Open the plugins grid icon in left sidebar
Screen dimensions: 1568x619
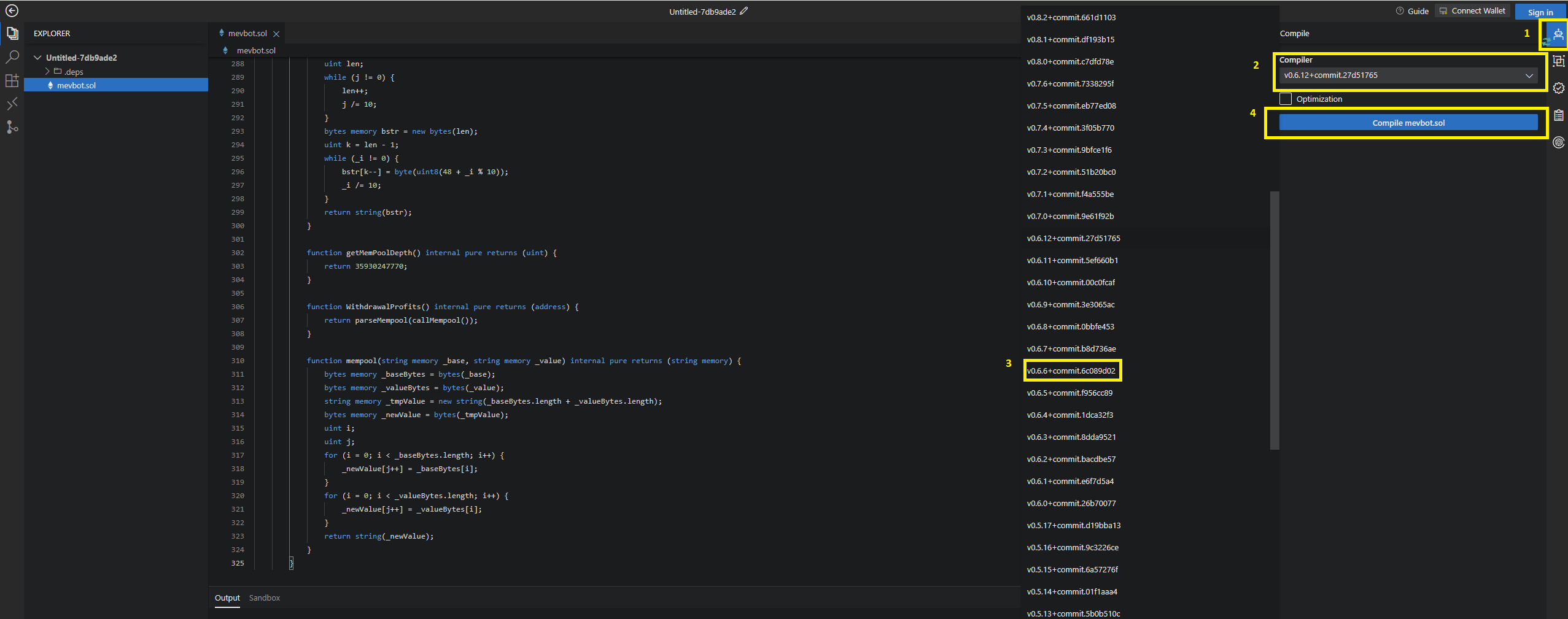[x=12, y=80]
